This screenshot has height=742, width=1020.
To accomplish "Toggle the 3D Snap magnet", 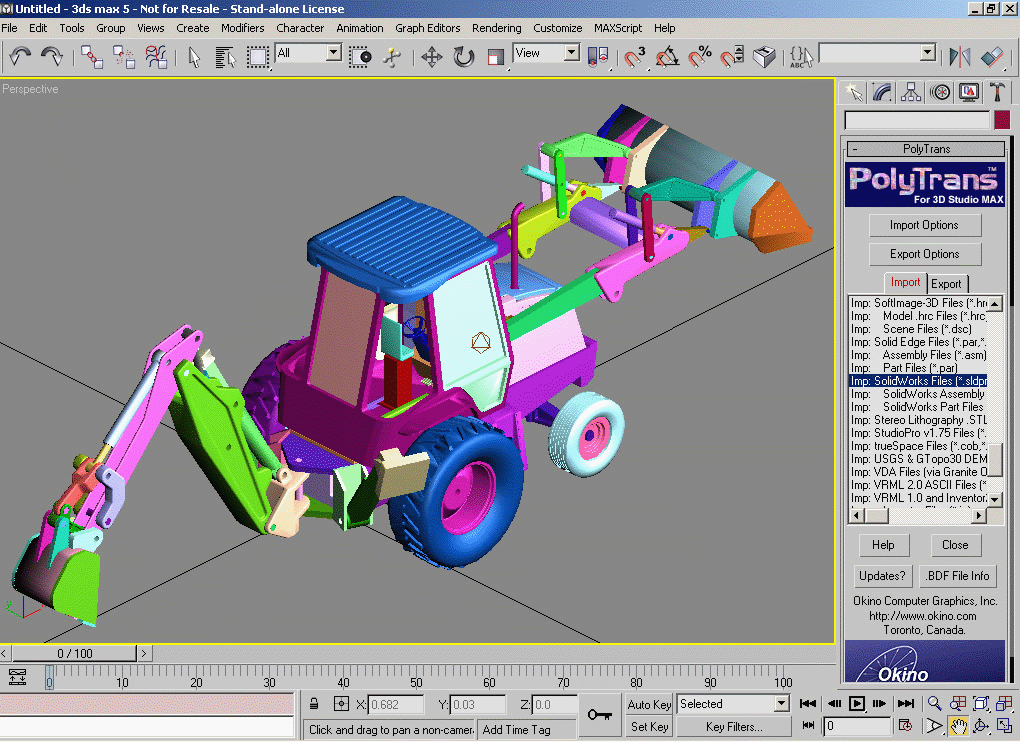I will pyautogui.click(x=634, y=57).
